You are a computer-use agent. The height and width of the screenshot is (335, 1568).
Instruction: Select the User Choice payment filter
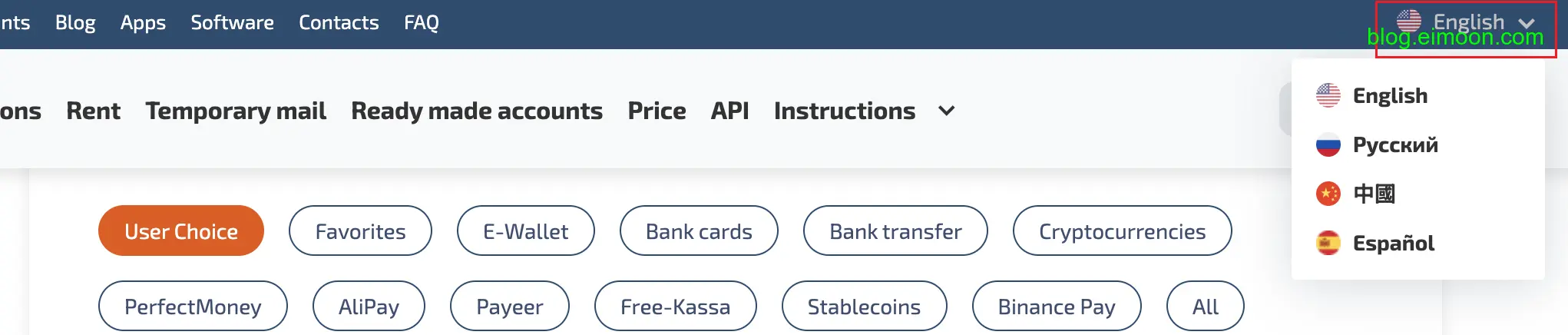coord(181,231)
